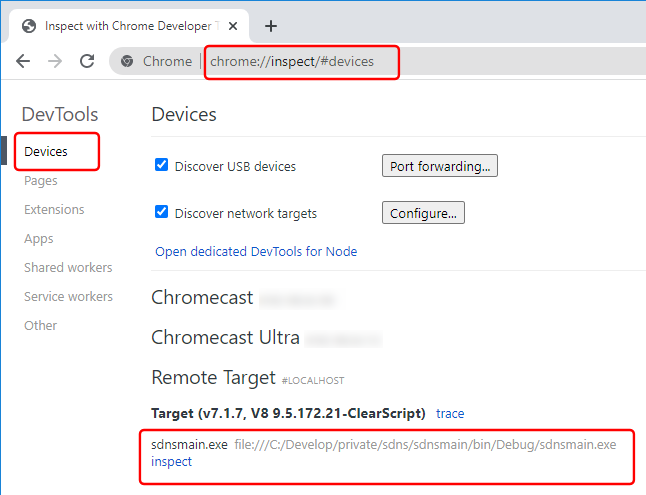Click the DevTools sidebar title

pos(60,114)
